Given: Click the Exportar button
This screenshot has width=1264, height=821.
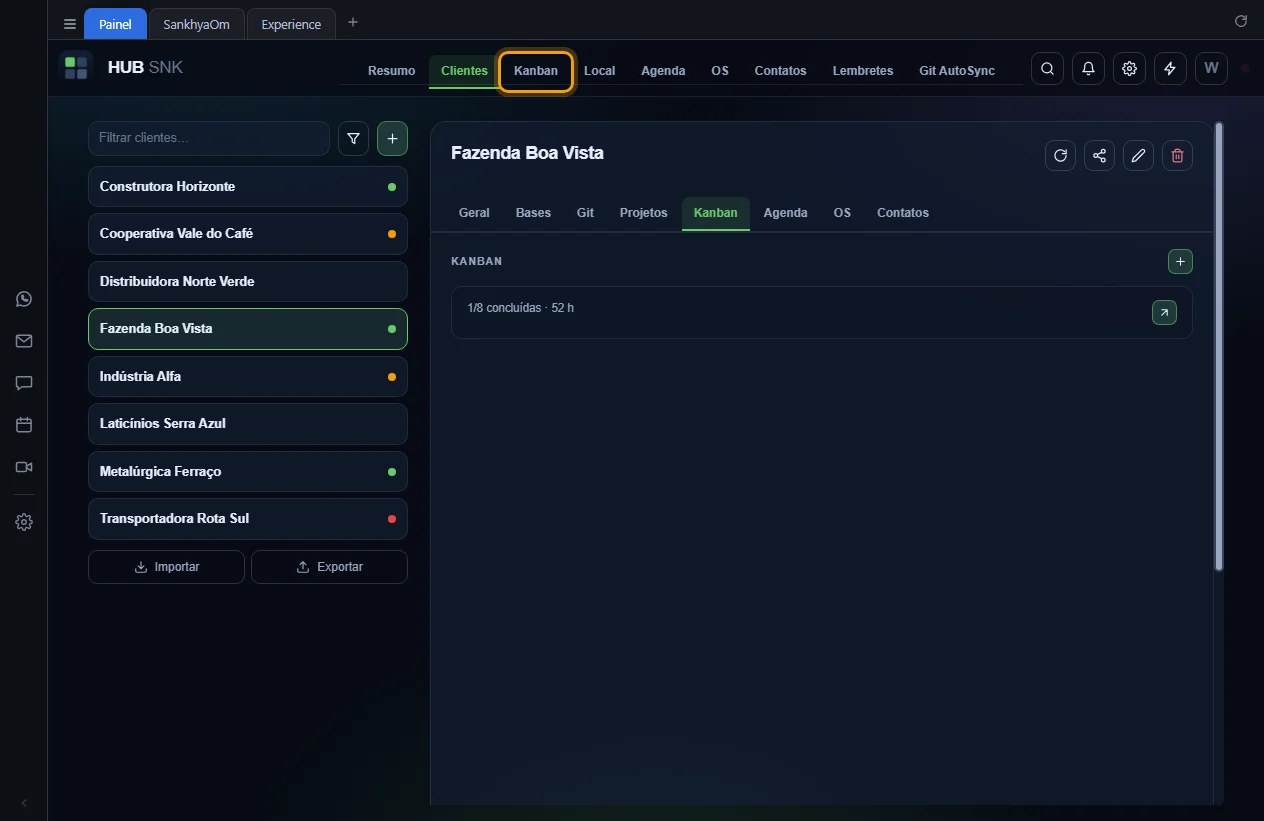Looking at the screenshot, I should click(x=329, y=567).
